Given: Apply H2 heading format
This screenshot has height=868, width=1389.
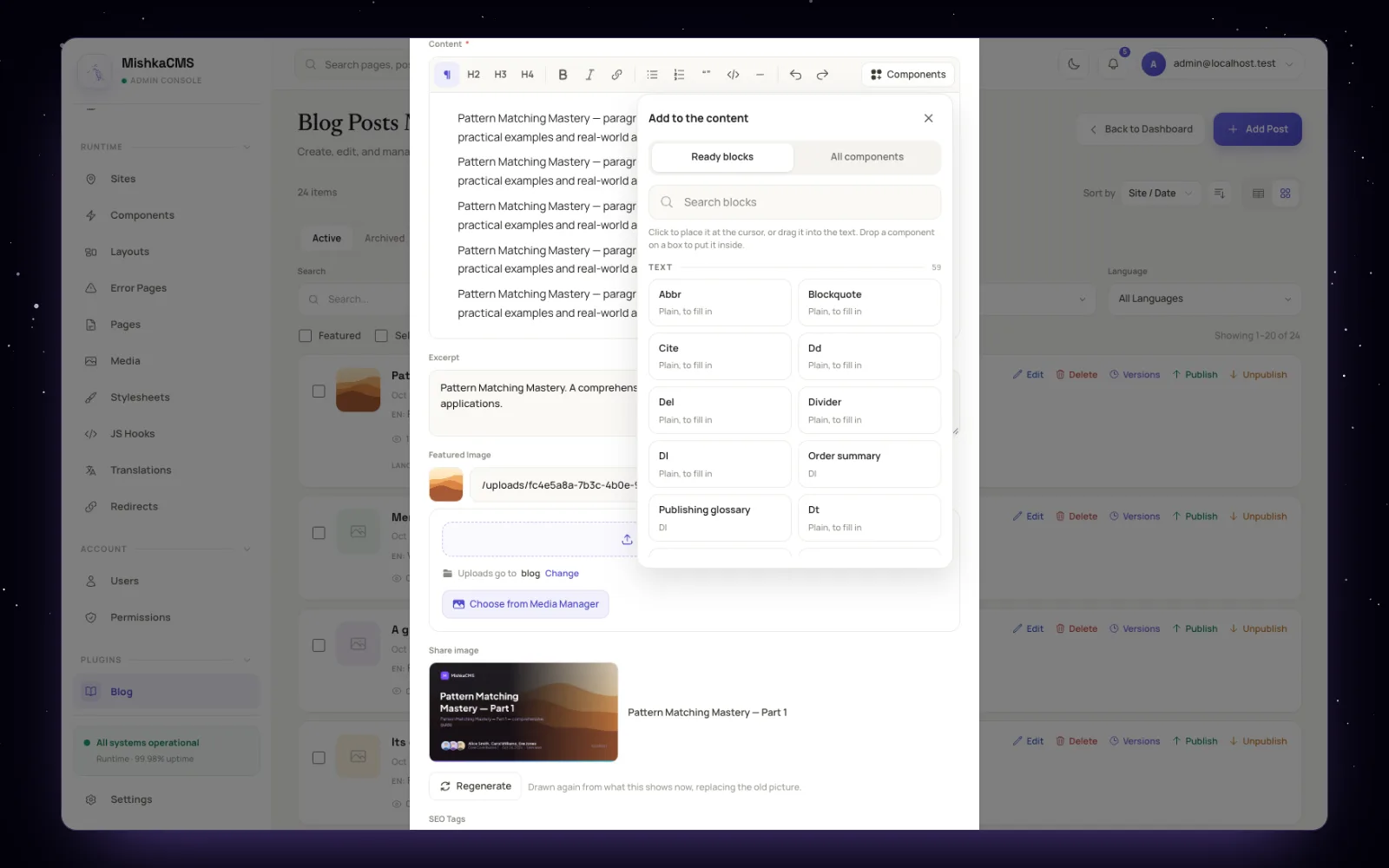Looking at the screenshot, I should [x=473, y=75].
